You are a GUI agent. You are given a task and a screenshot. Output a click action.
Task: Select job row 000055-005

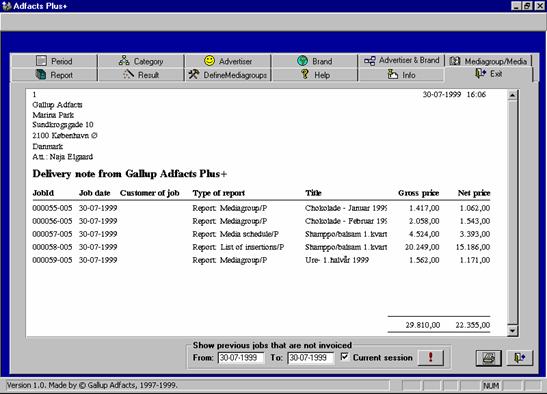coord(261,208)
